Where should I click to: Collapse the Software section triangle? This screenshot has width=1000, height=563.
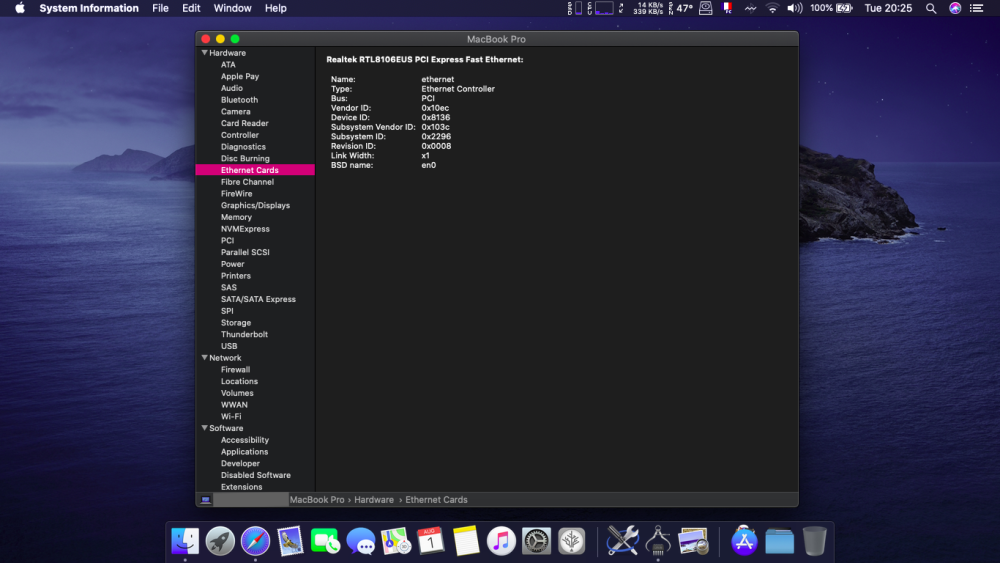[x=205, y=428]
